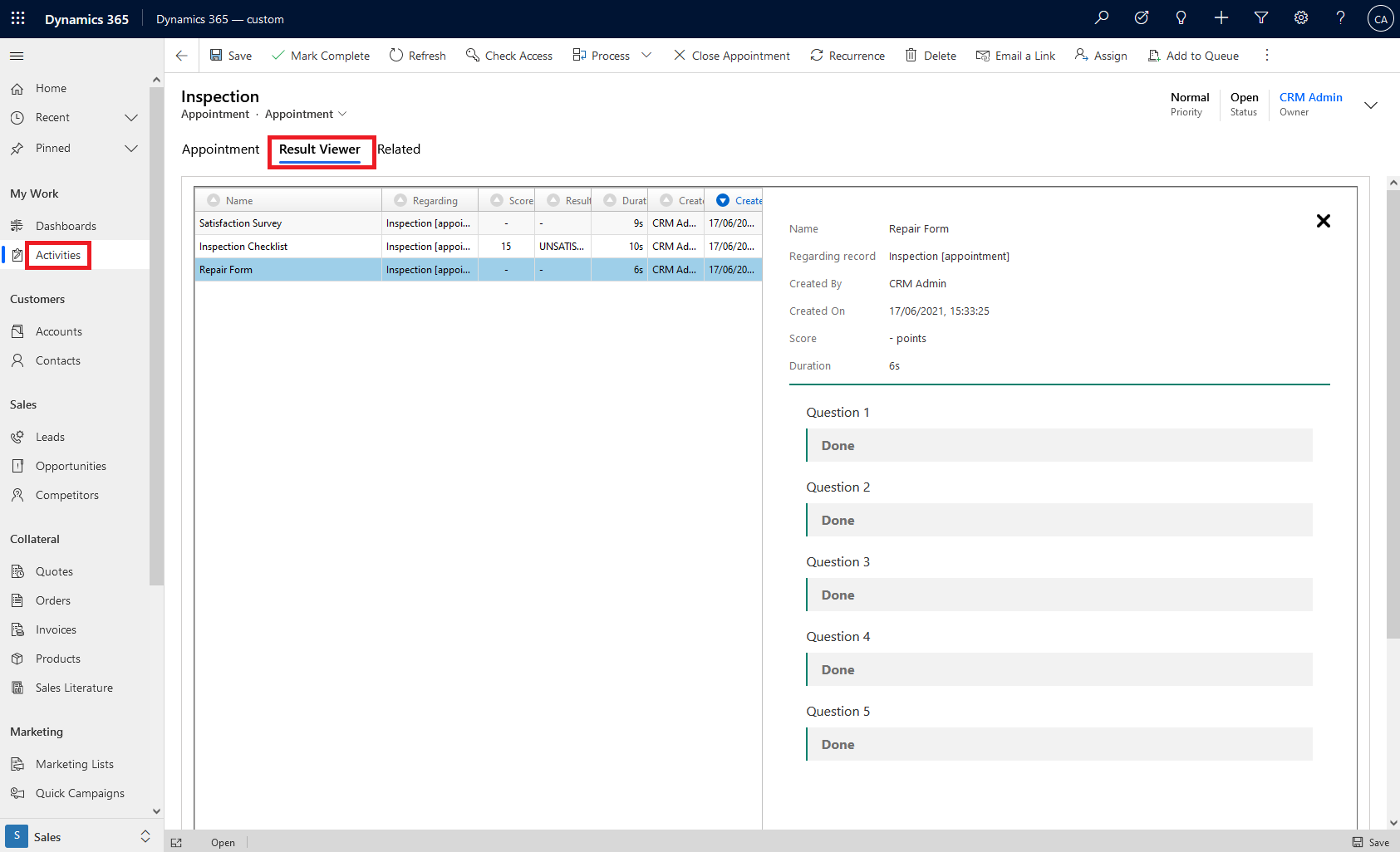
Task: Expand the header details chevron near Owner
Action: click(x=1371, y=105)
